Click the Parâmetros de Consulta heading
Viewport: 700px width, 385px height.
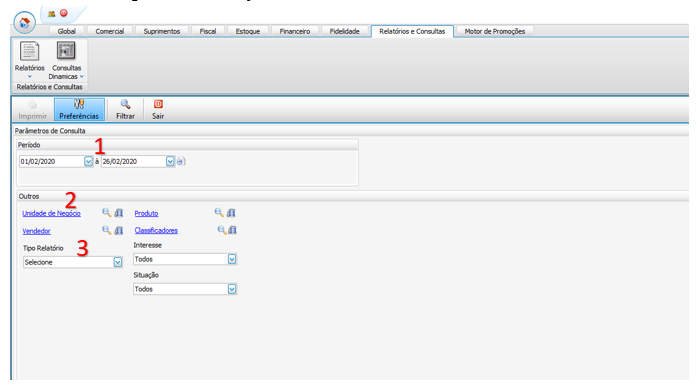point(50,131)
